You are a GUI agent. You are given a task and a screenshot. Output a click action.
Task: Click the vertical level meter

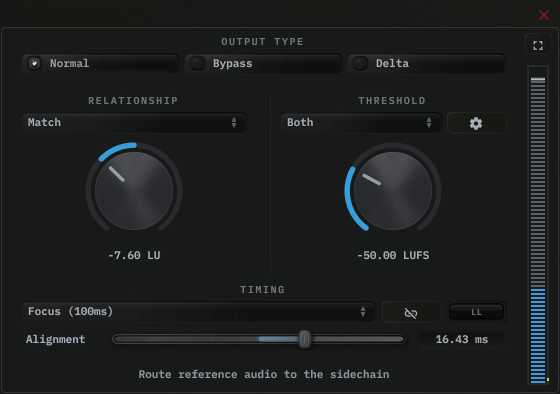[538, 225]
